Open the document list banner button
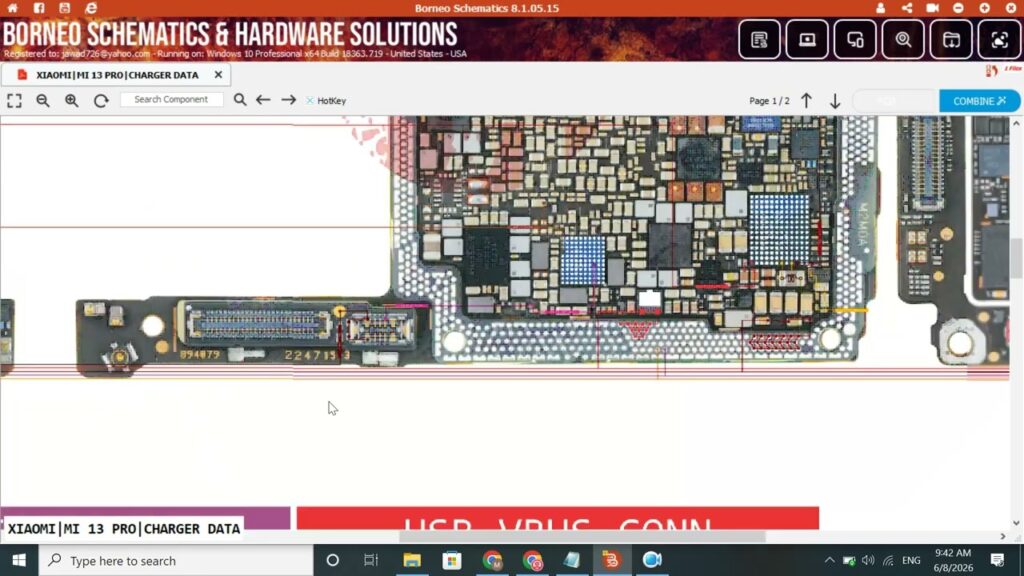The image size is (1024, 576). (760, 40)
